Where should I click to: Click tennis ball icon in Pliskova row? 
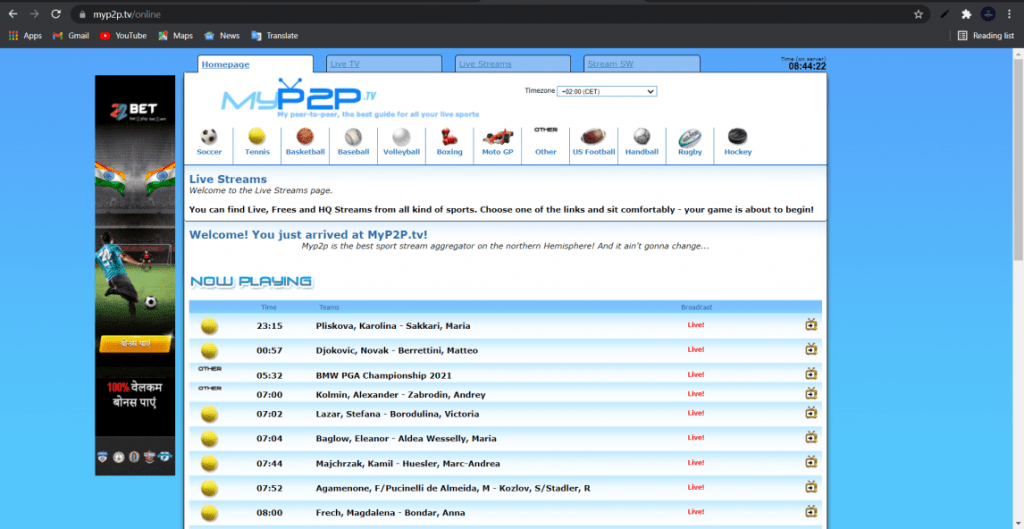(209, 326)
